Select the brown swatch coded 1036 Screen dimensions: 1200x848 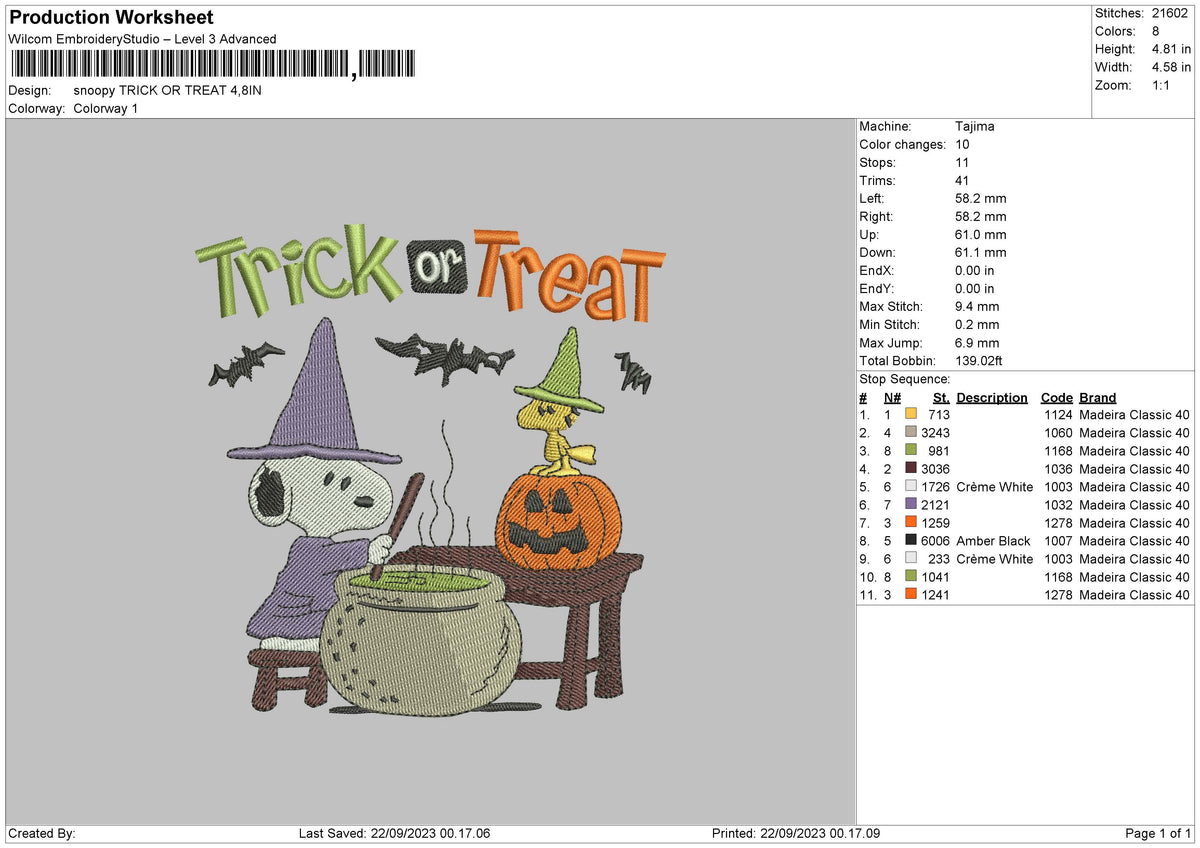(911, 469)
